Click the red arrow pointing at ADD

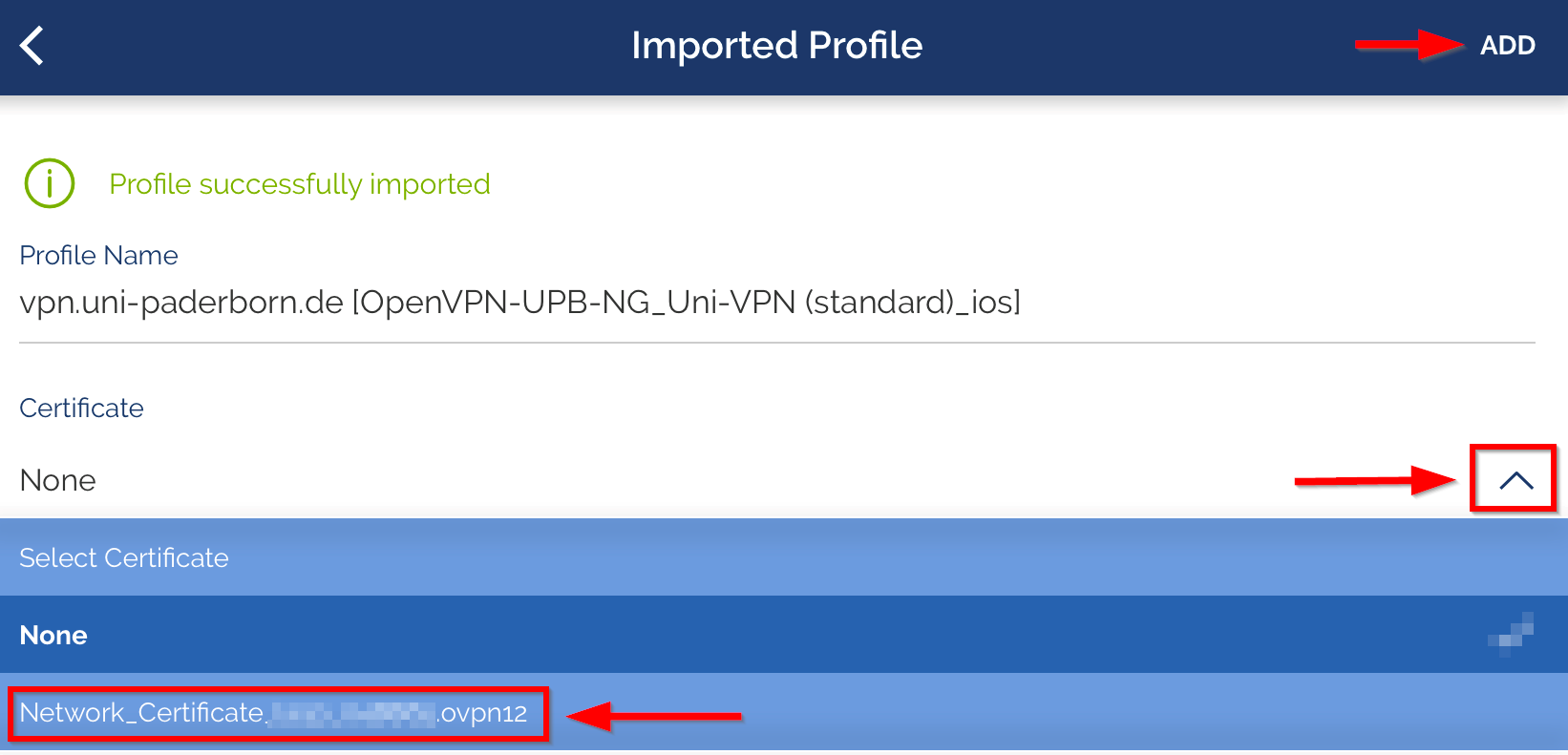(1409, 45)
